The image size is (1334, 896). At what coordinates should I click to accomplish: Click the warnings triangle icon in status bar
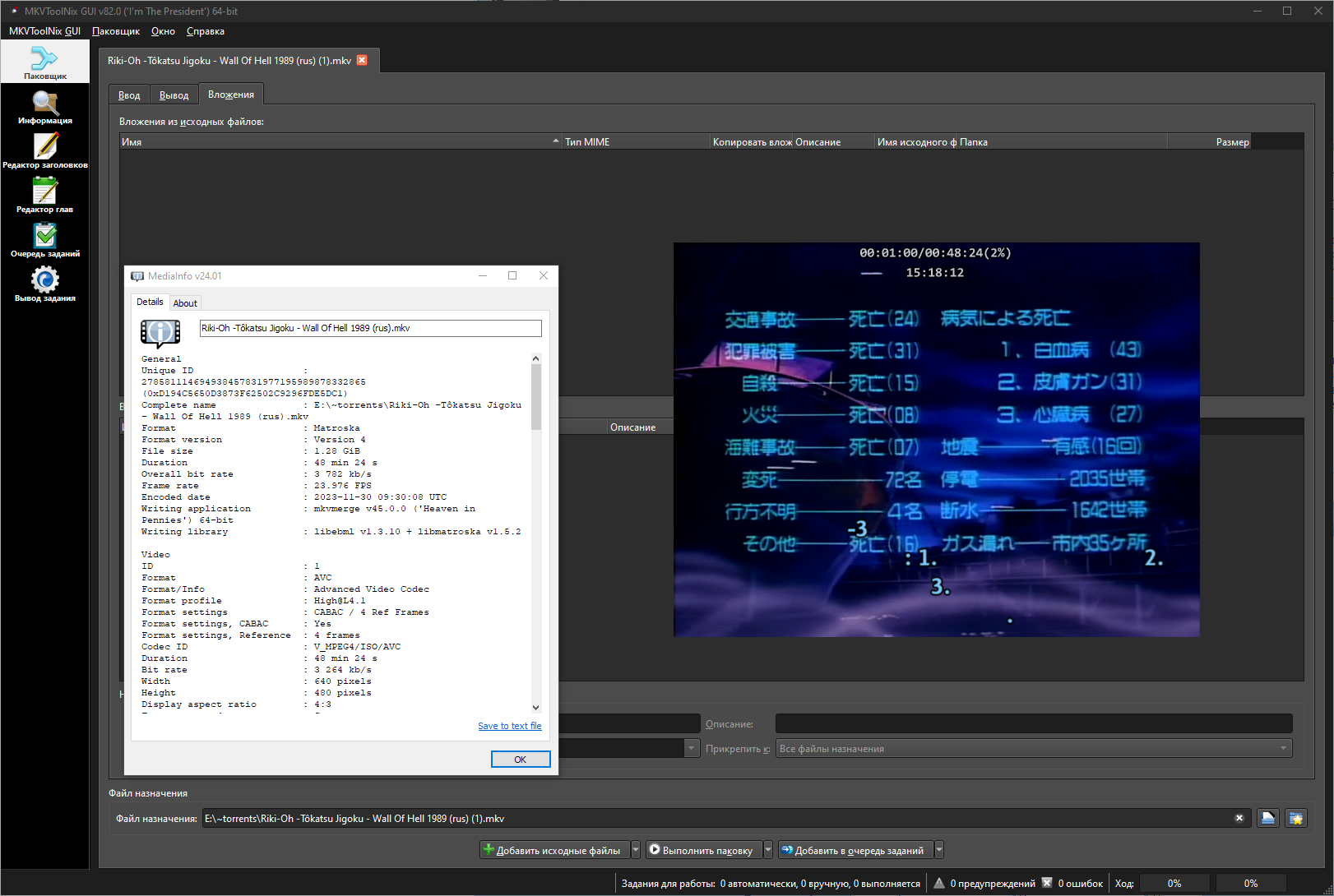939,883
